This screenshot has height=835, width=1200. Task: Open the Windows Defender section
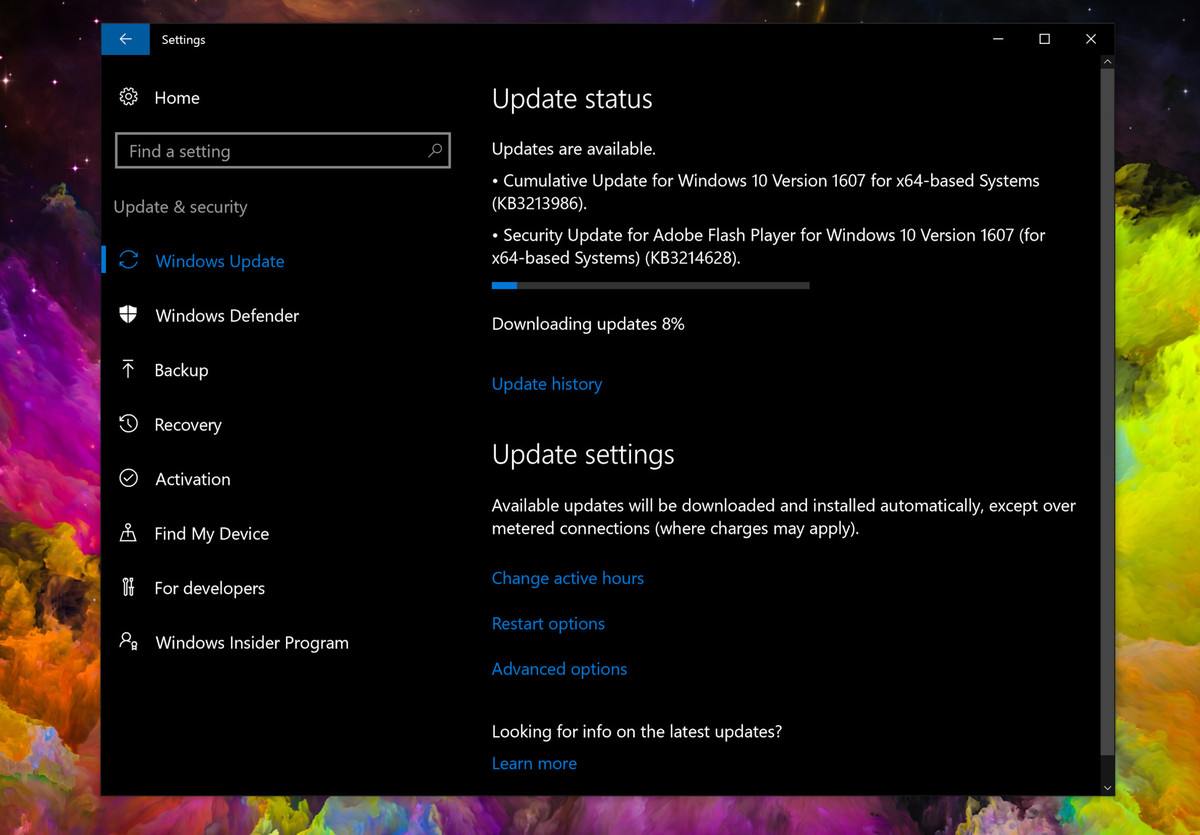pyautogui.click(x=227, y=316)
